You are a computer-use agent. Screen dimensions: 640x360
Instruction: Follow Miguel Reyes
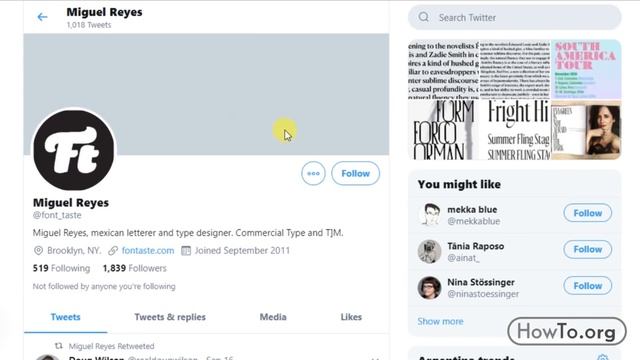pos(356,173)
